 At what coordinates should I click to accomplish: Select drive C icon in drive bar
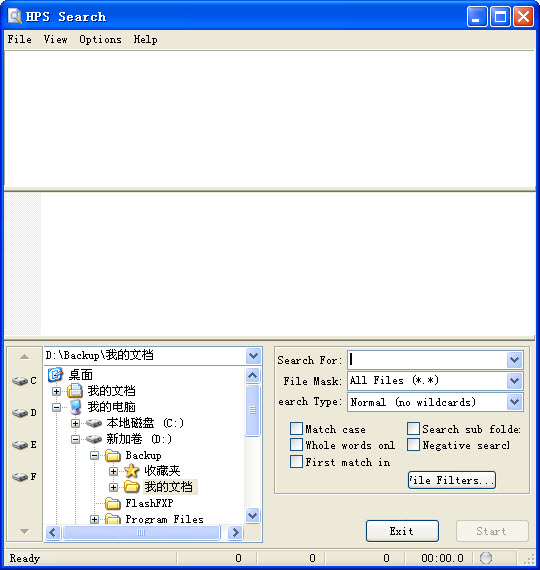point(20,381)
